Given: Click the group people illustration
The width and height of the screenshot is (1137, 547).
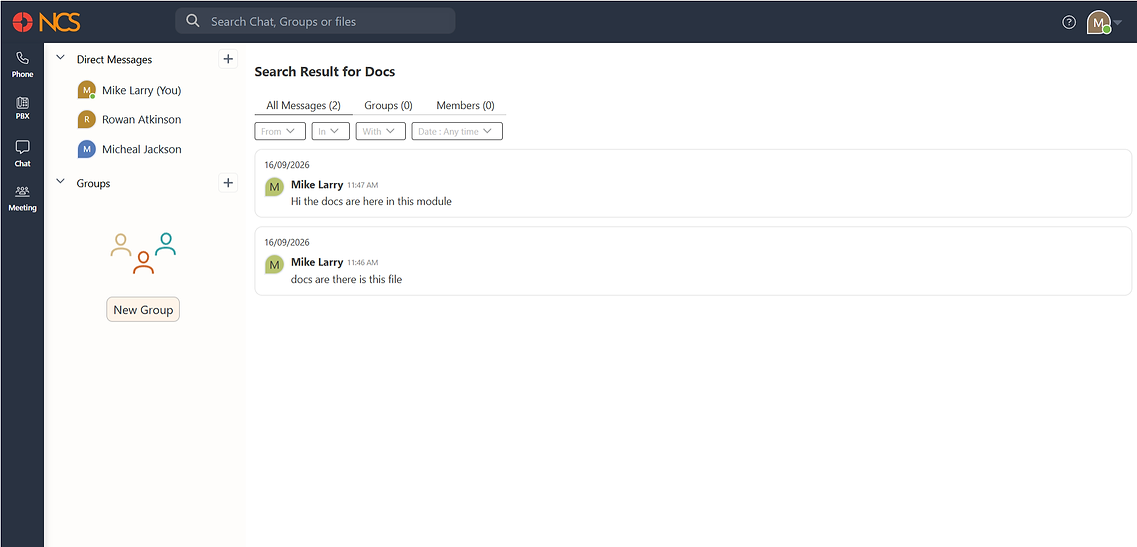Looking at the screenshot, I should pos(143,253).
